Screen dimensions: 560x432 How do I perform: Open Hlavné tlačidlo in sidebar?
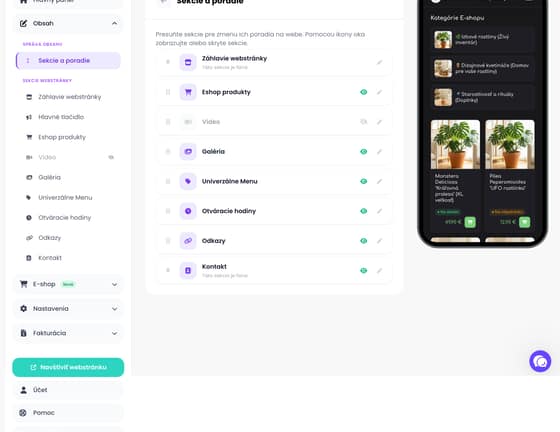click(x=61, y=117)
